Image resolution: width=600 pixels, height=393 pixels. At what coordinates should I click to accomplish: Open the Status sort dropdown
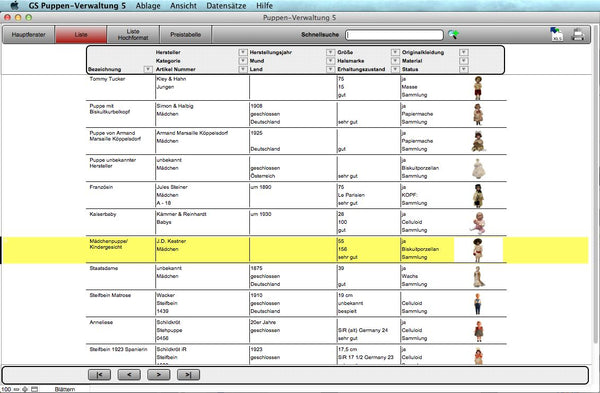point(463,69)
